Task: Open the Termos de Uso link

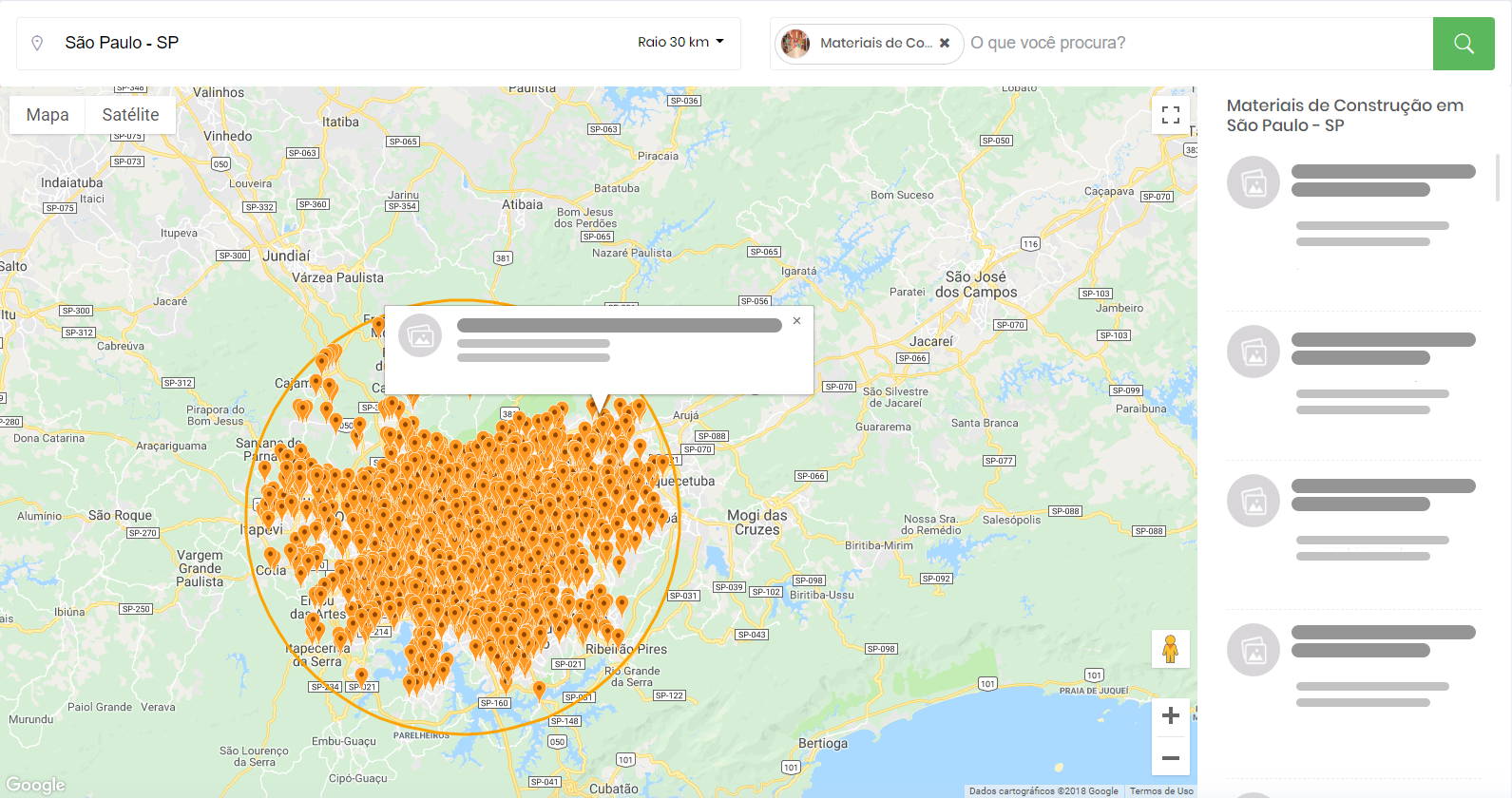Action: (1161, 790)
